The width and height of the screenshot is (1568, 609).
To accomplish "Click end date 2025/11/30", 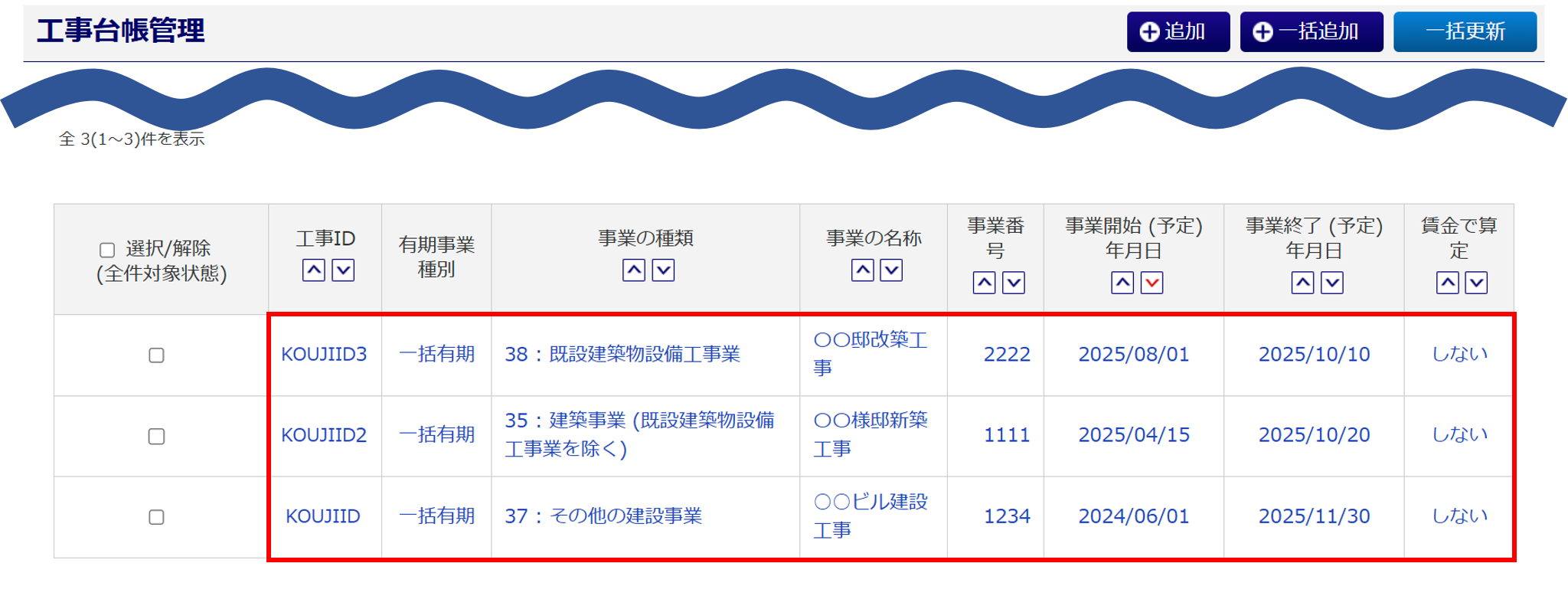I will (x=1315, y=516).
